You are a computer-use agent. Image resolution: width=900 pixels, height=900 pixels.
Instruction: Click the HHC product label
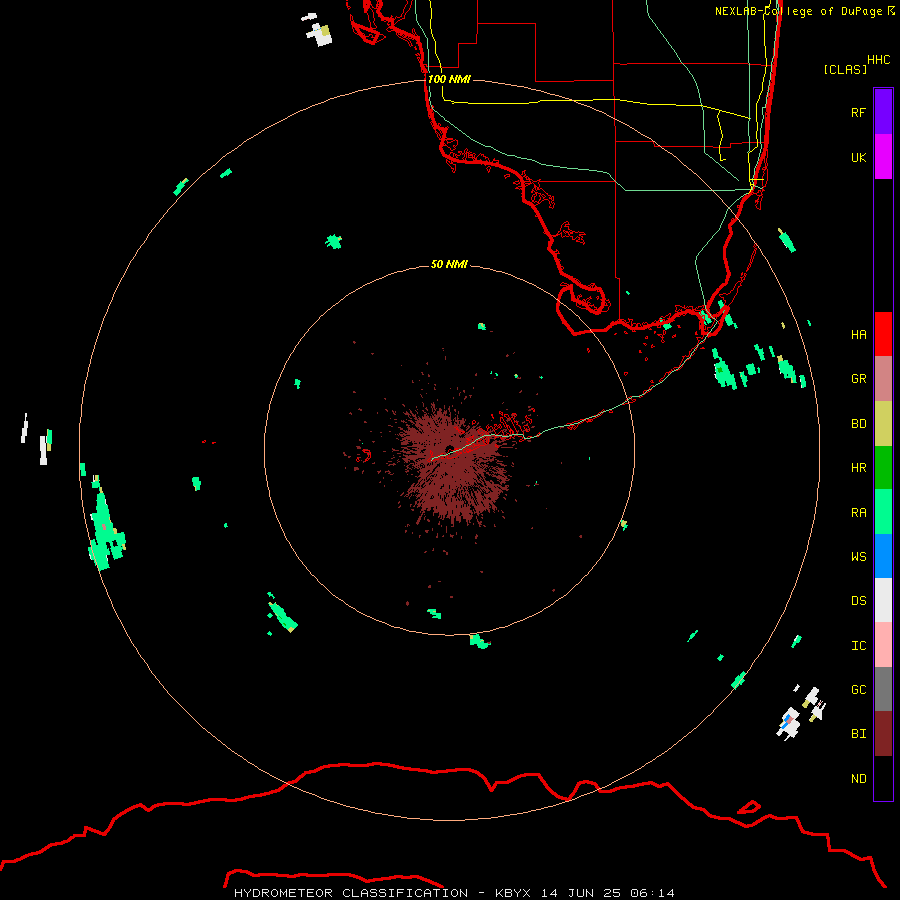coord(878,60)
